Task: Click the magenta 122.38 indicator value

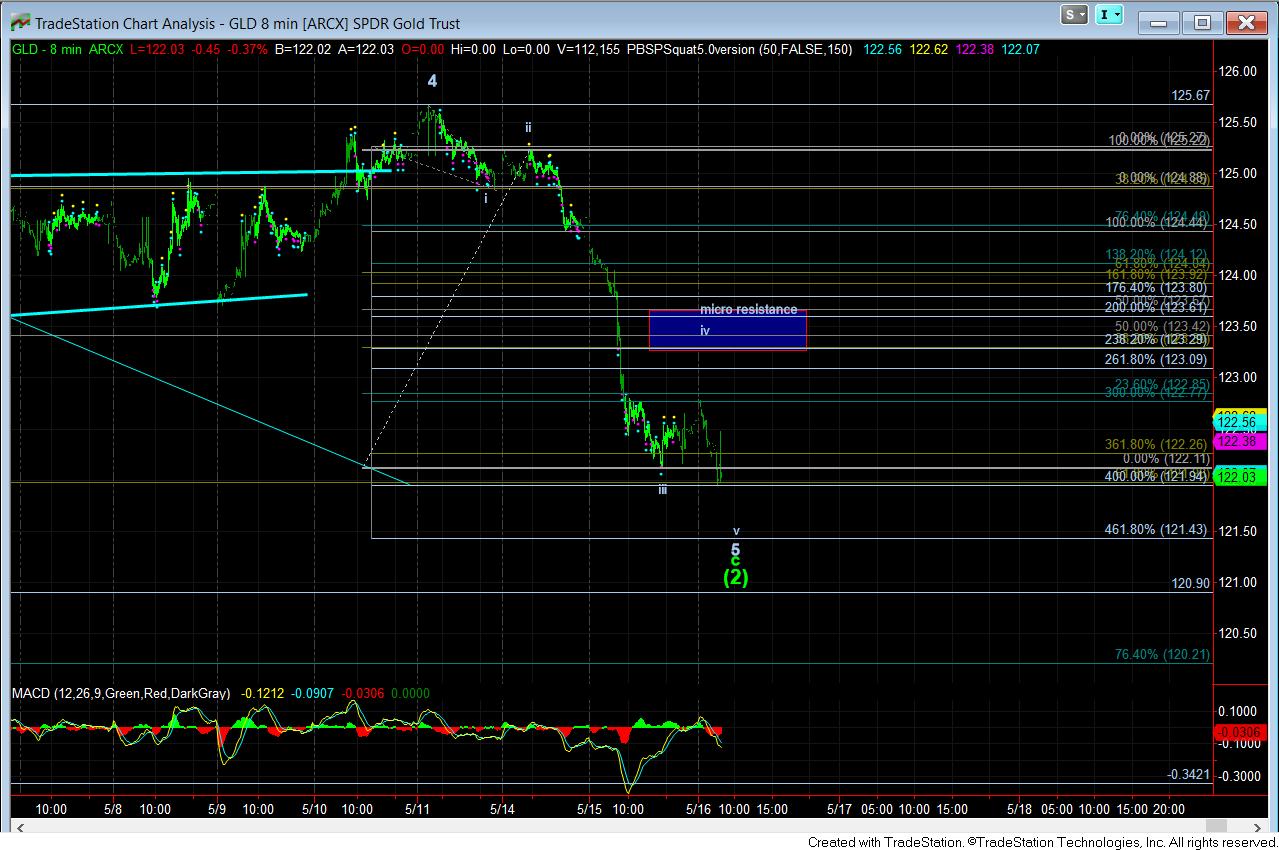Action: [x=976, y=48]
